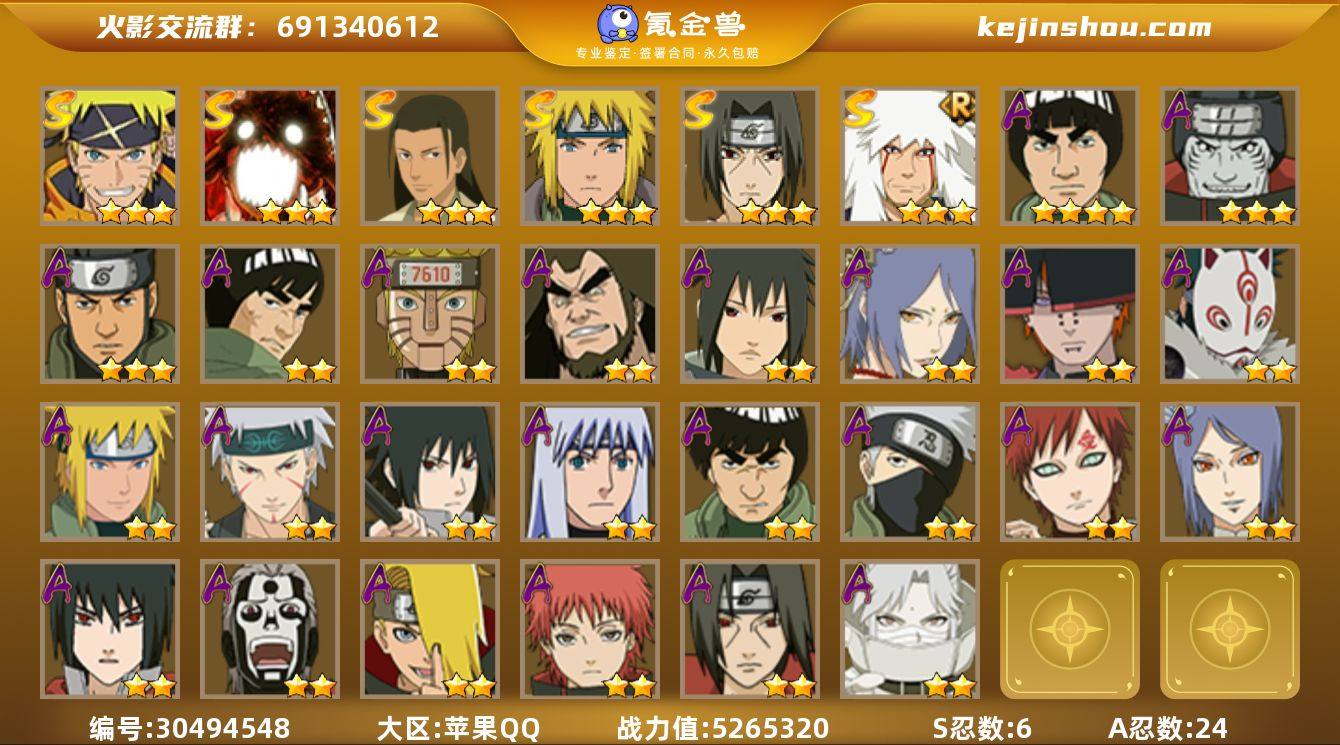Click the red glowing-eyed beast S-rank portrait
The width and height of the screenshot is (1340, 745).
tap(270, 156)
